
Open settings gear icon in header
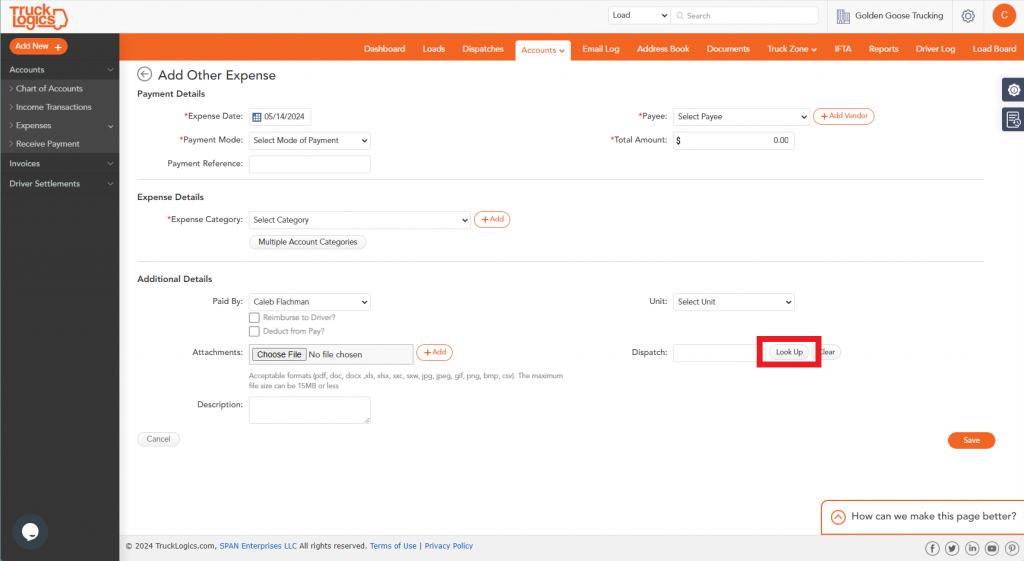pyautogui.click(x=968, y=16)
